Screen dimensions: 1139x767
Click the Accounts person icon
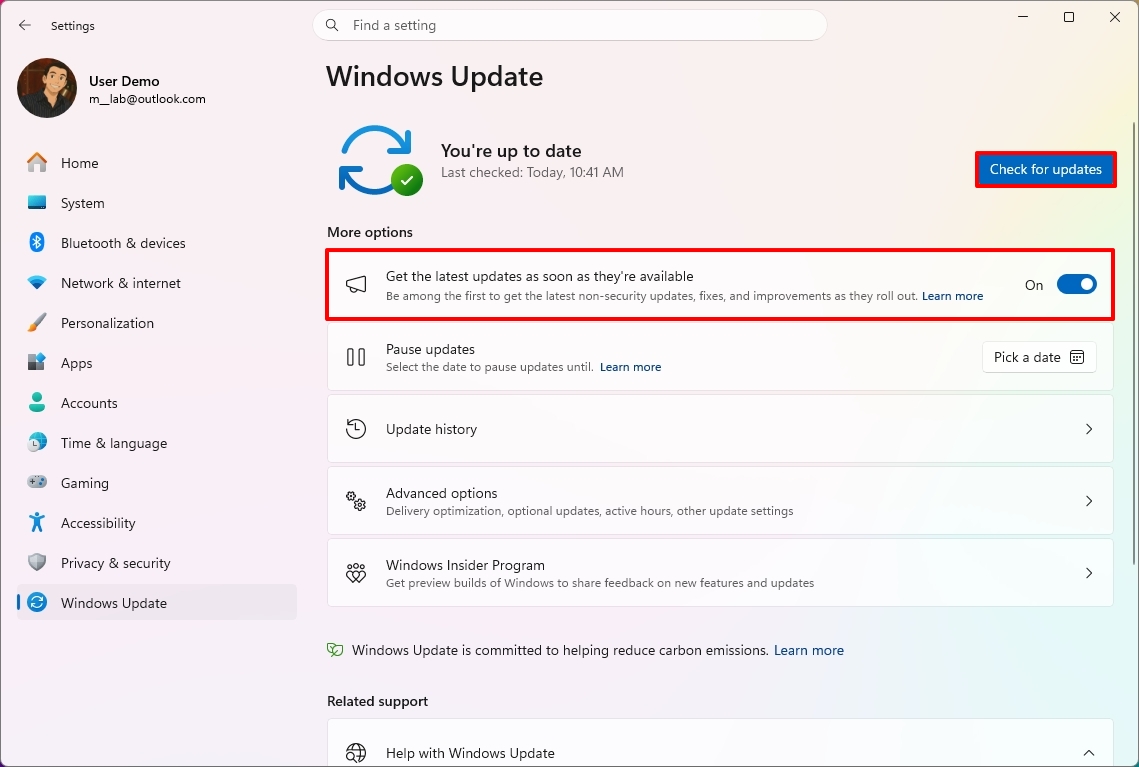point(37,402)
